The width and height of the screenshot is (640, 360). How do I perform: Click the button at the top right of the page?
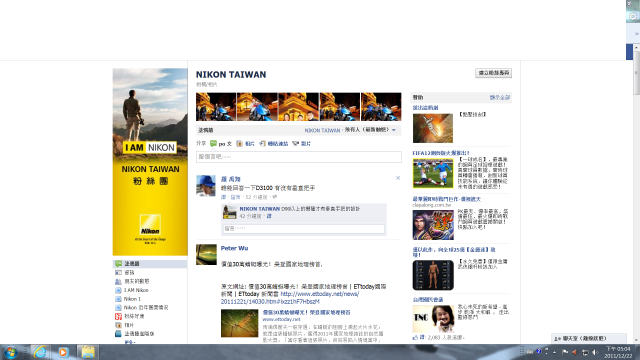(493, 73)
